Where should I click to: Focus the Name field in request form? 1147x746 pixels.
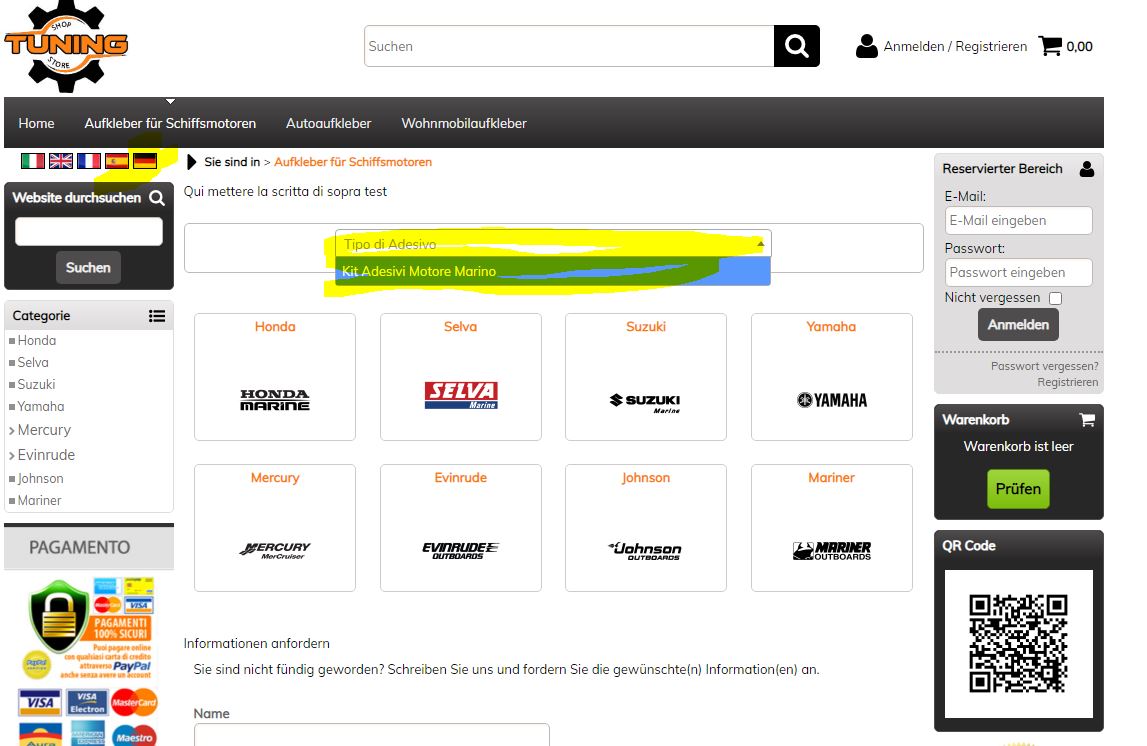[x=372, y=734]
